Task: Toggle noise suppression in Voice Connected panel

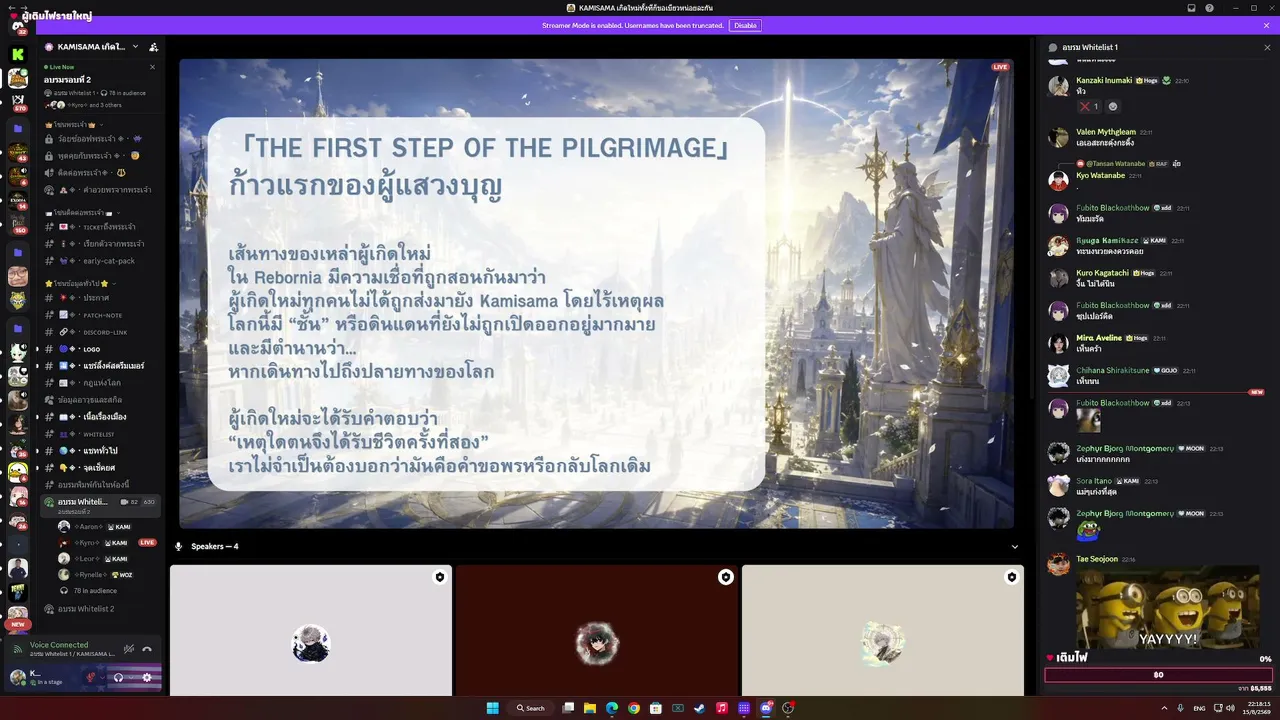Action: click(x=129, y=649)
